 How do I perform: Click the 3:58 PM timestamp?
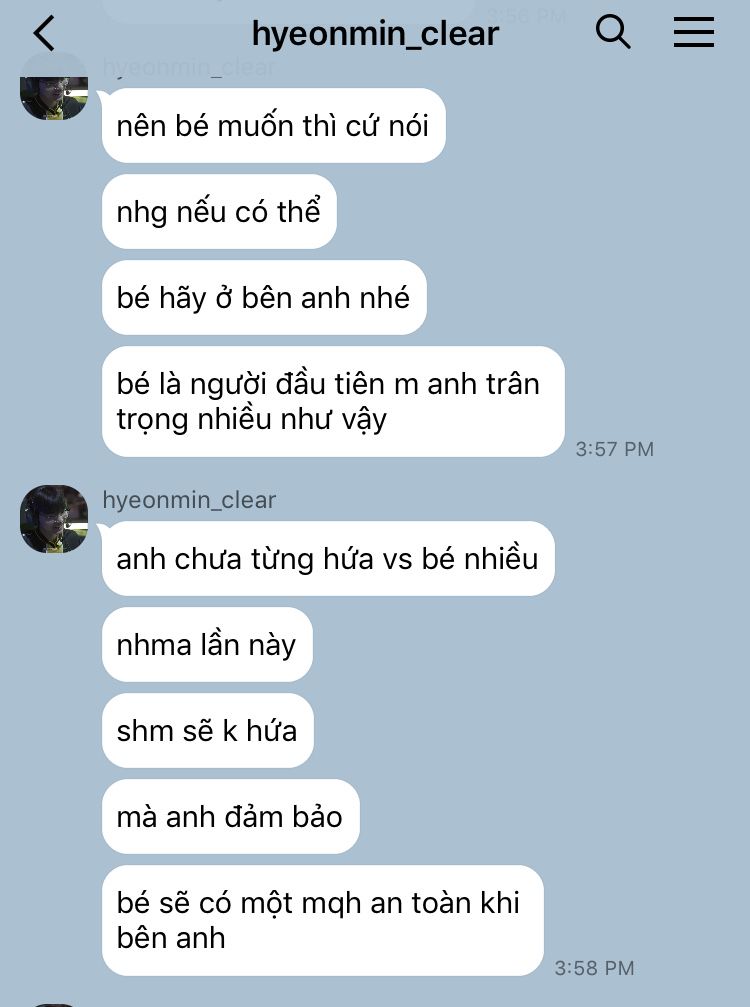(x=595, y=968)
